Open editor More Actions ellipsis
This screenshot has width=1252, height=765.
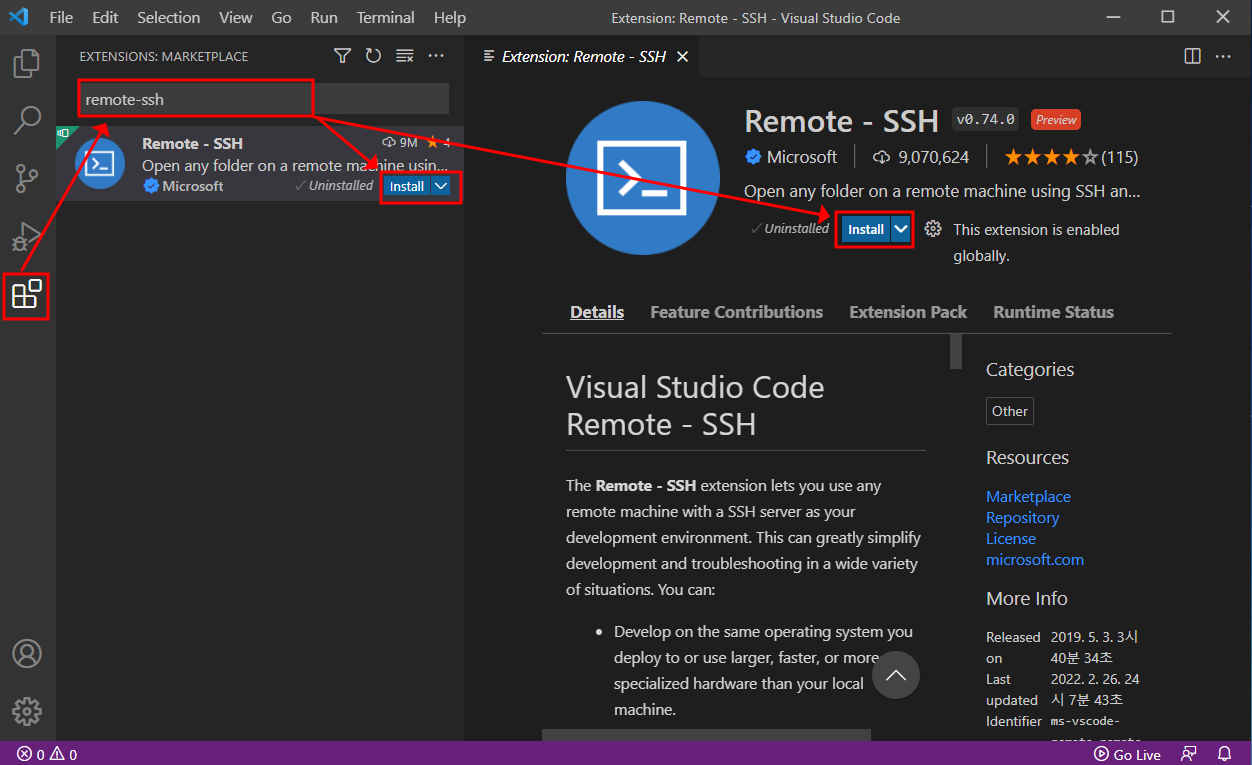(1224, 57)
